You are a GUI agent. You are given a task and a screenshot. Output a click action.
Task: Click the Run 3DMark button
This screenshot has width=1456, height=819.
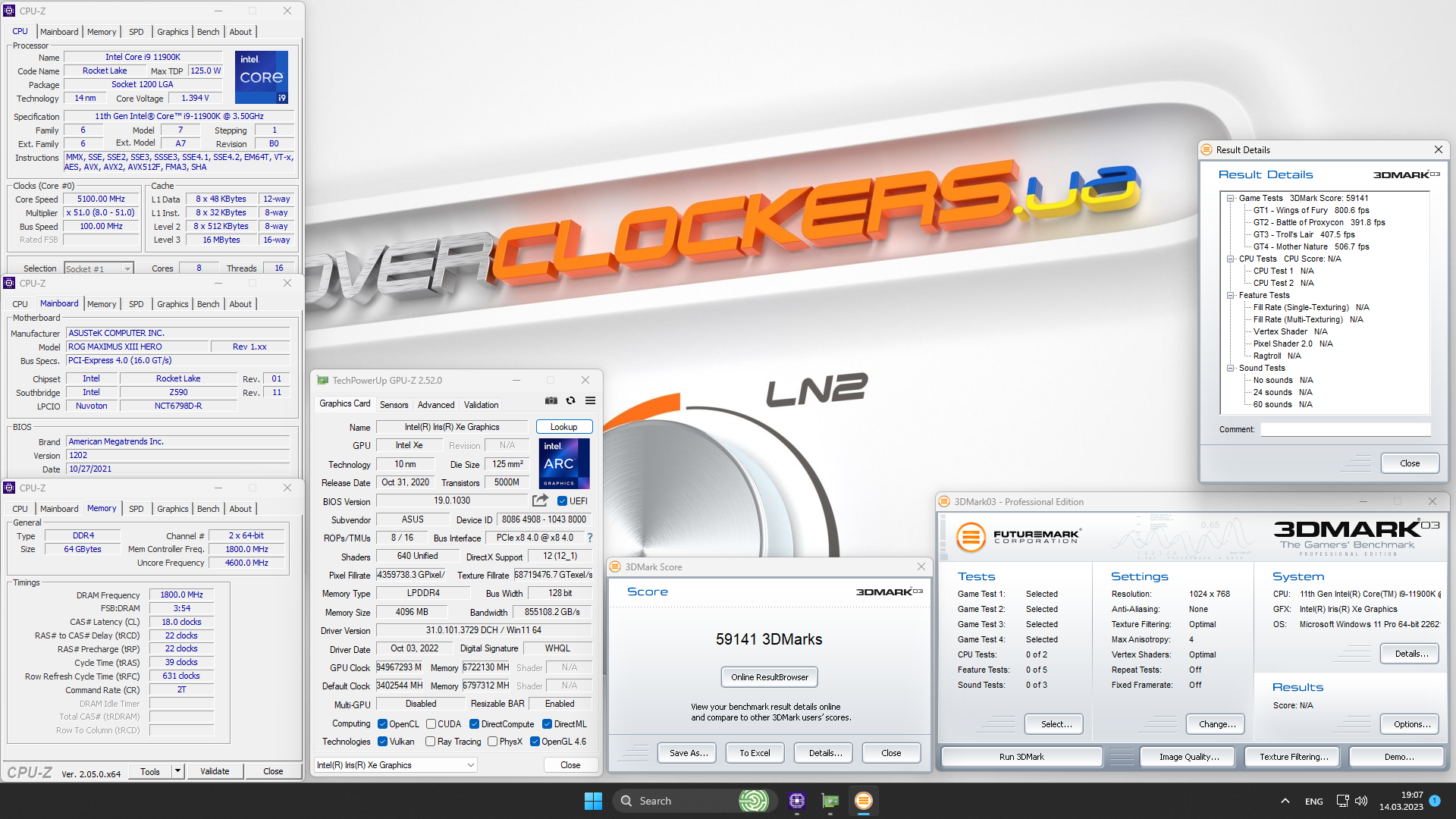coord(1021,757)
